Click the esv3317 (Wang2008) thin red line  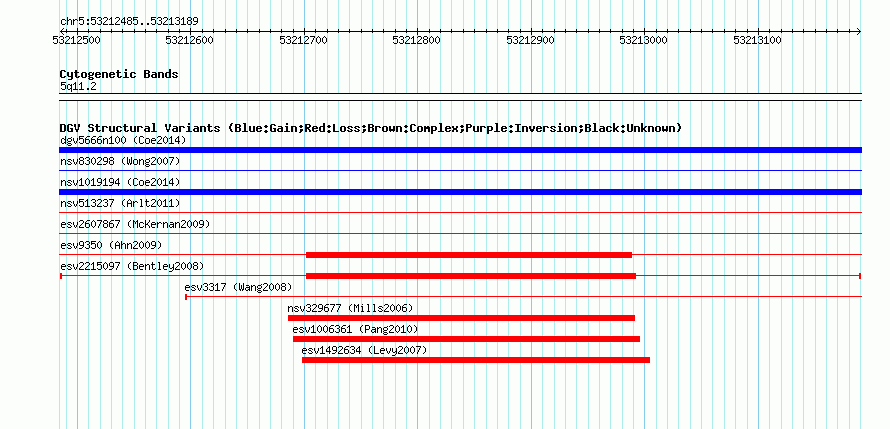click(523, 296)
